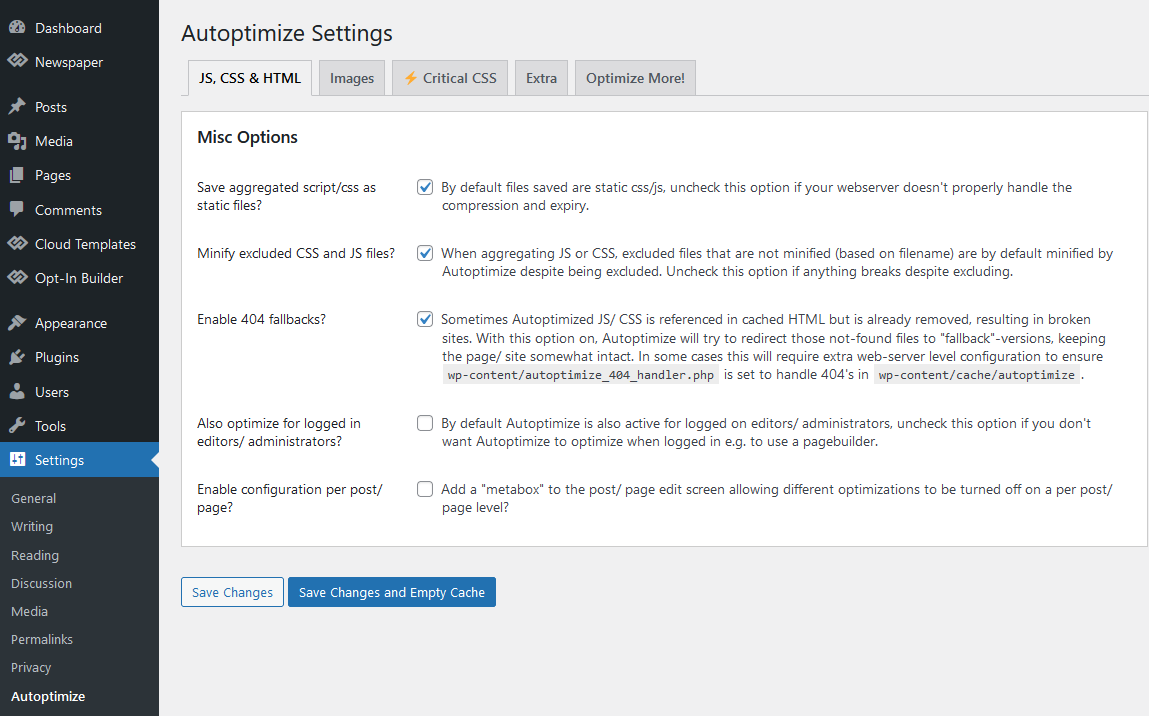The width and height of the screenshot is (1149, 716).
Task: Click the Plugins plug icon
Action: (17, 357)
